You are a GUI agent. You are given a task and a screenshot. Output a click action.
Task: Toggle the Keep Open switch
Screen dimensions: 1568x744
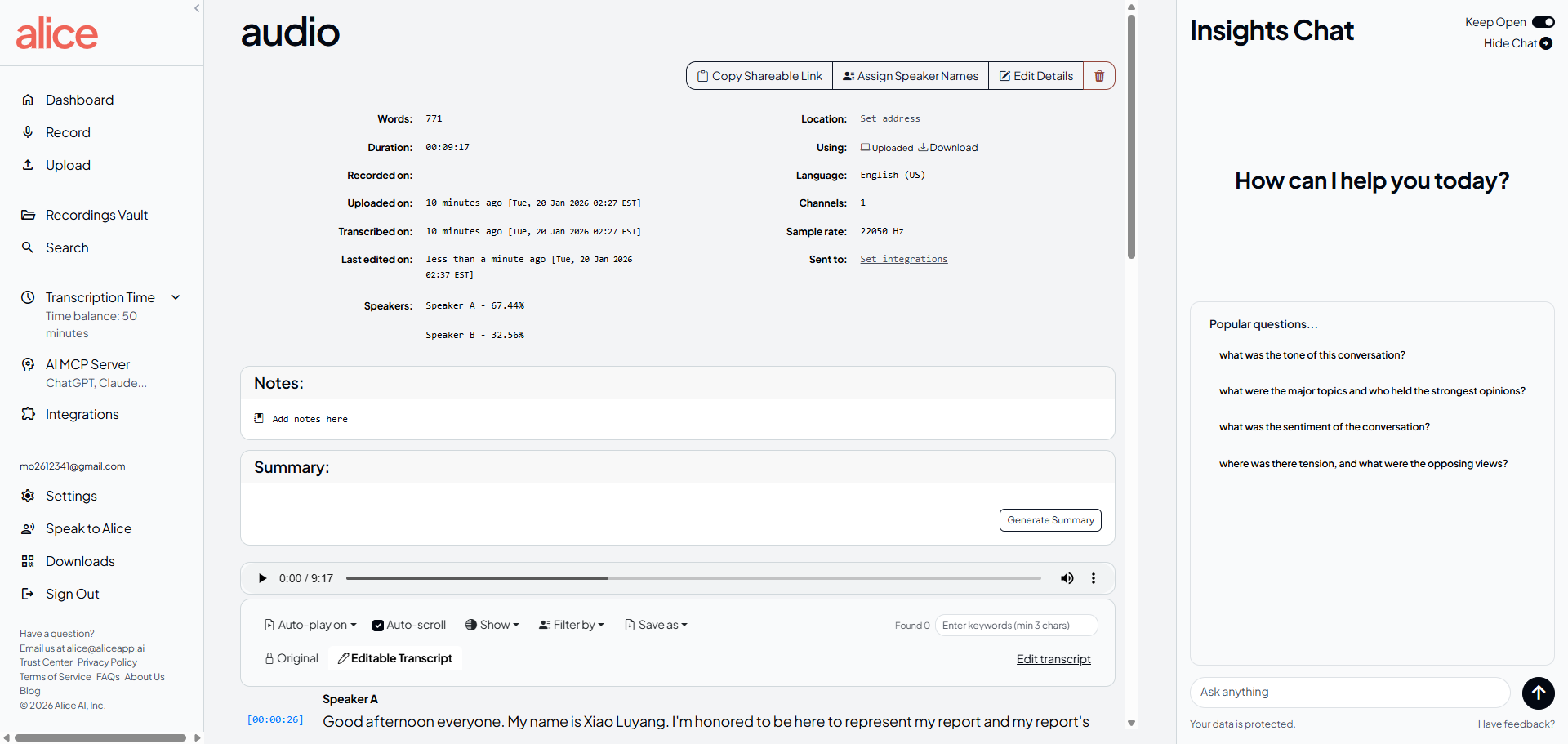(x=1543, y=22)
